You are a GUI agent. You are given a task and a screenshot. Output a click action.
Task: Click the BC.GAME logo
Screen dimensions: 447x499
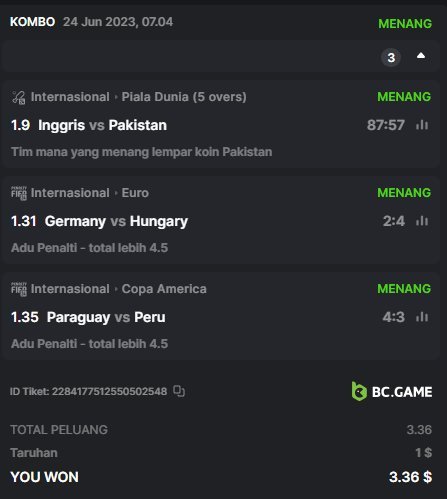(x=392, y=391)
